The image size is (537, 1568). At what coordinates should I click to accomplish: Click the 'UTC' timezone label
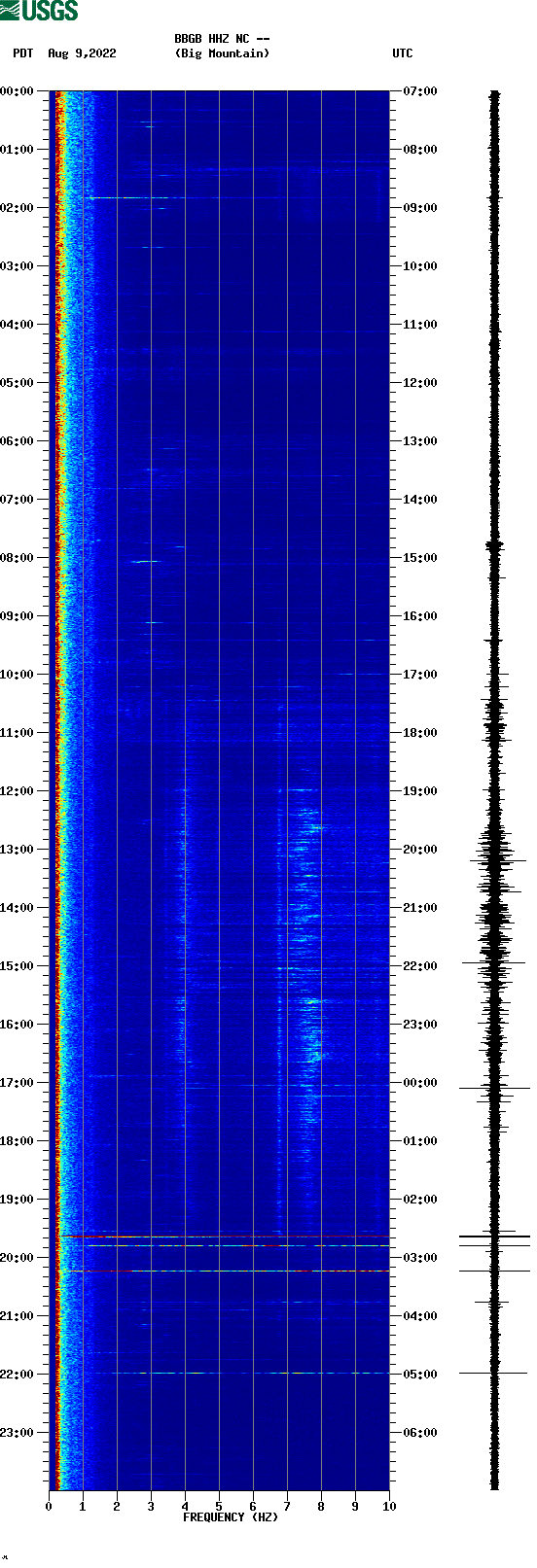click(403, 53)
